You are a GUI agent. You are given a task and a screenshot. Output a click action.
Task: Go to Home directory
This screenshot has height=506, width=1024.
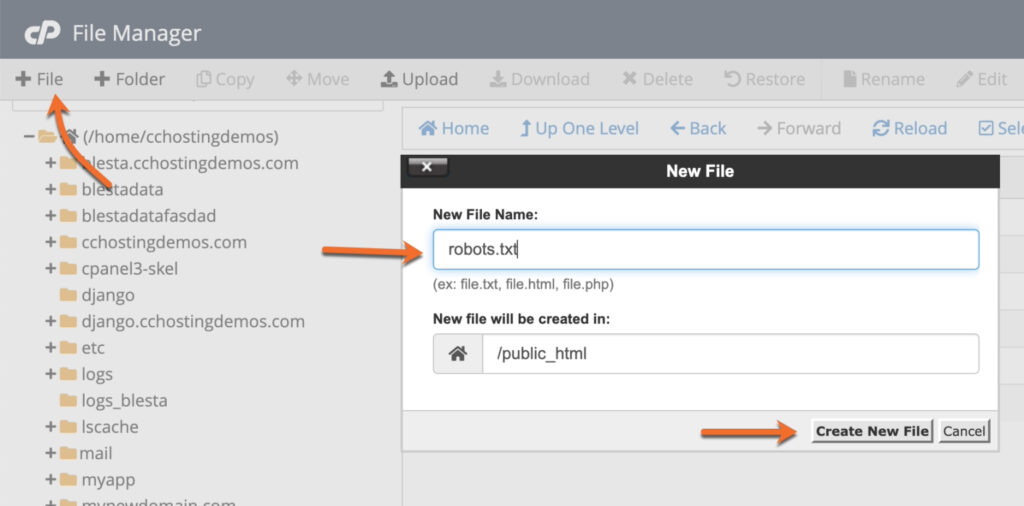[x=454, y=129]
